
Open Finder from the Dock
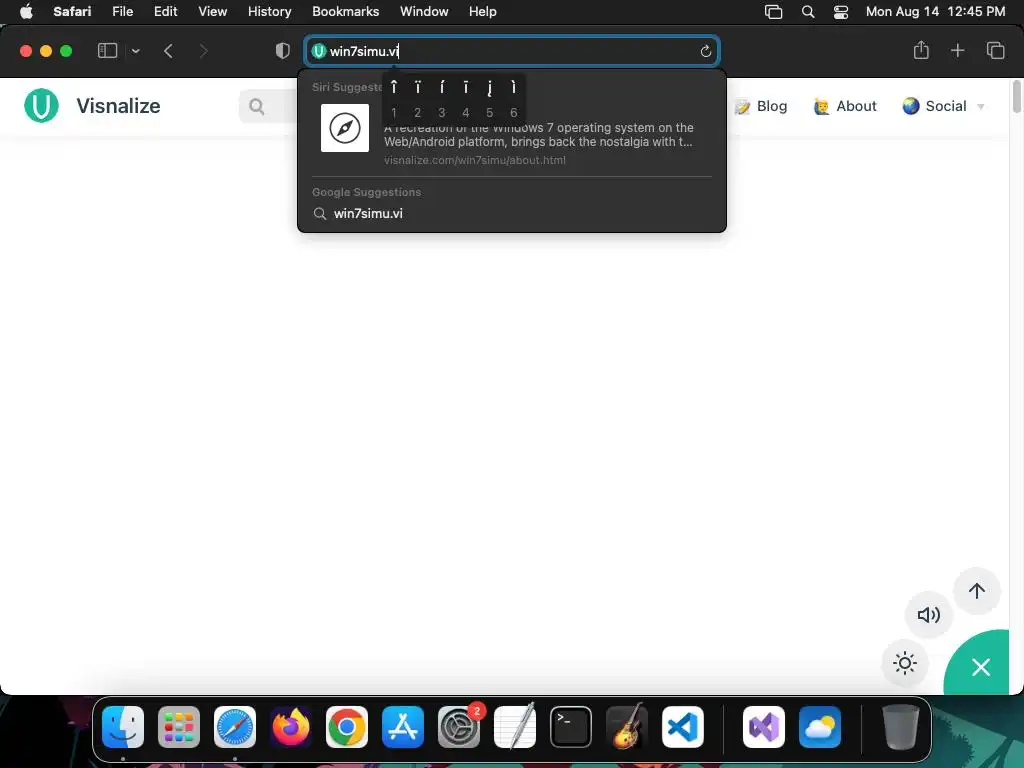click(123, 727)
